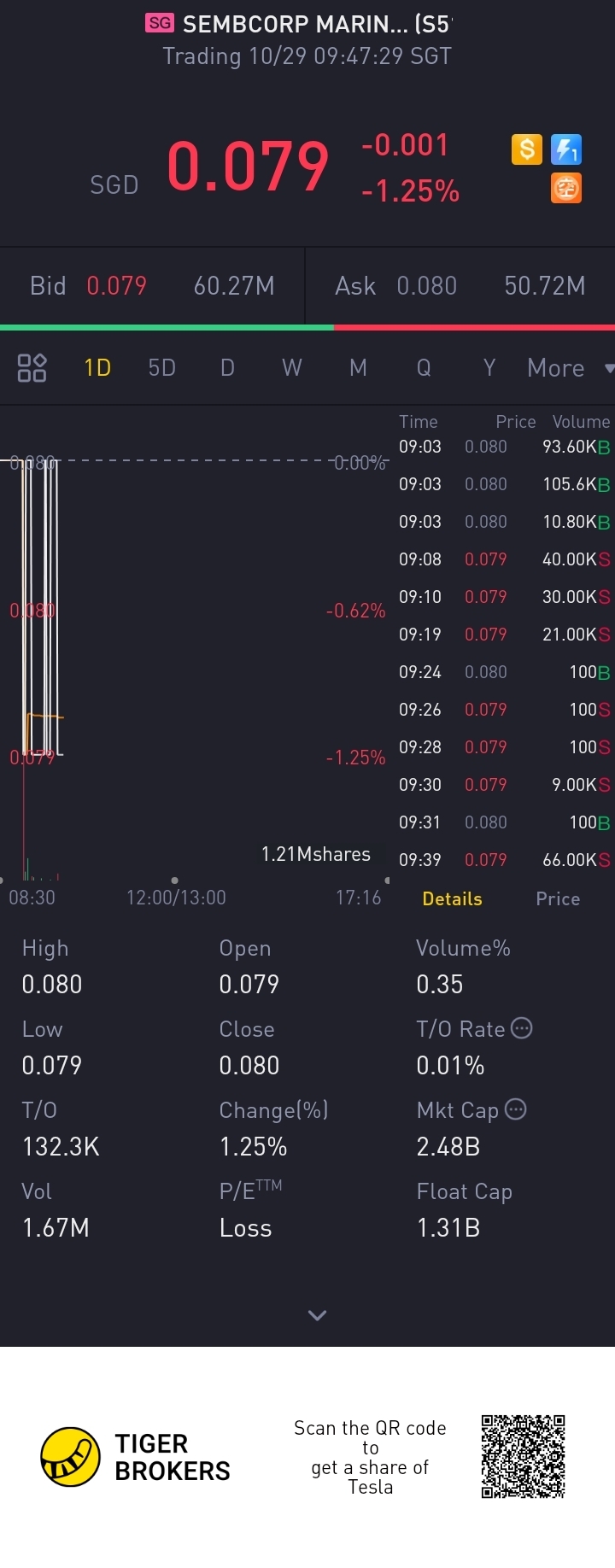This screenshot has height=1568, width=615.
Task: Tap the info icon beside T/O Rate
Action: (x=521, y=1028)
